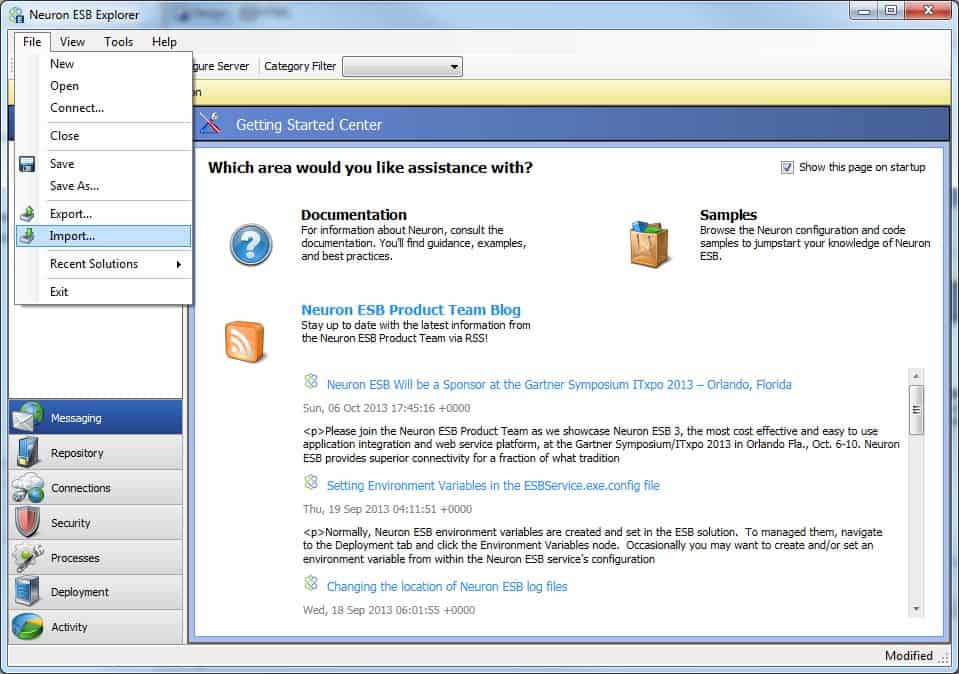Click the blog feed scroll-up arrow
Image resolution: width=959 pixels, height=674 pixels.
[x=916, y=376]
